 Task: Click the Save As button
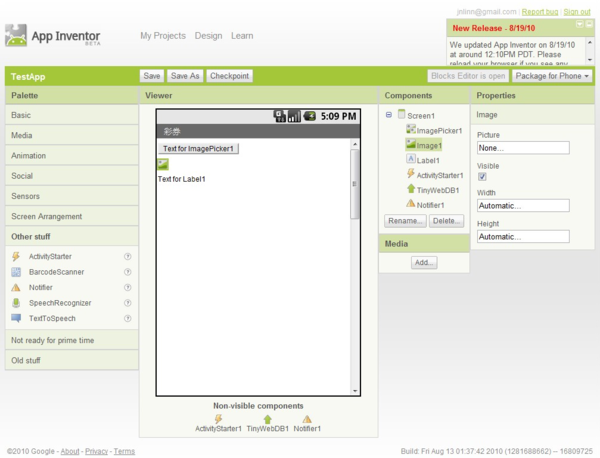[x=185, y=76]
